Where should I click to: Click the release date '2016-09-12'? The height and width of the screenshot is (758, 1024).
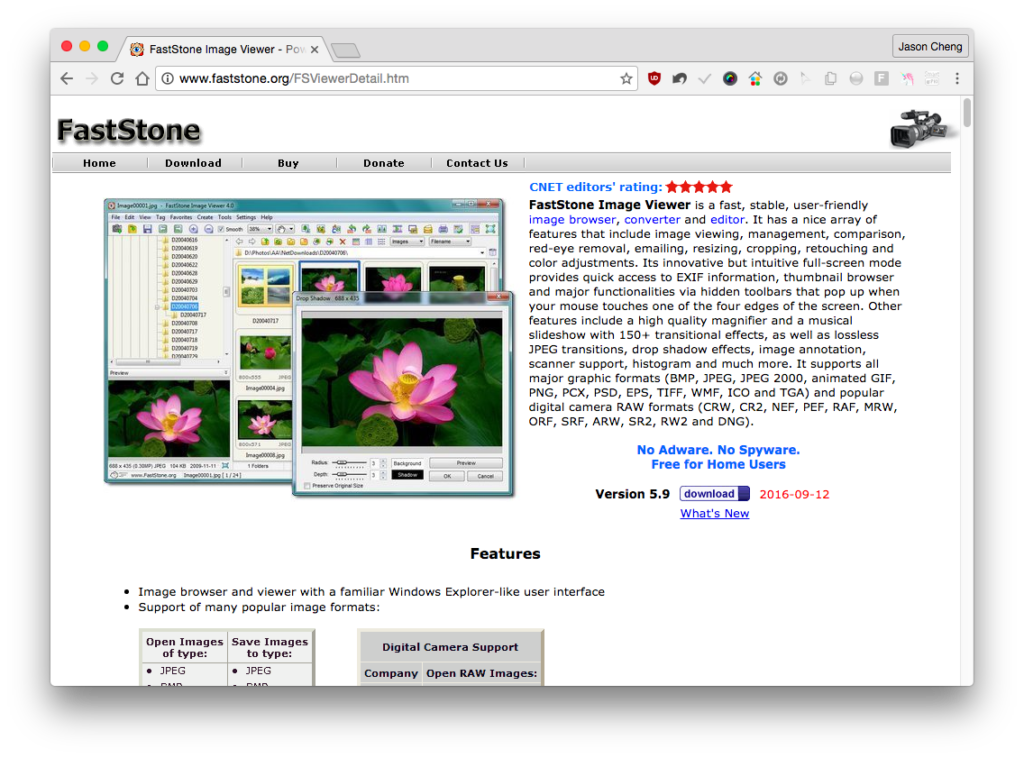coord(794,495)
